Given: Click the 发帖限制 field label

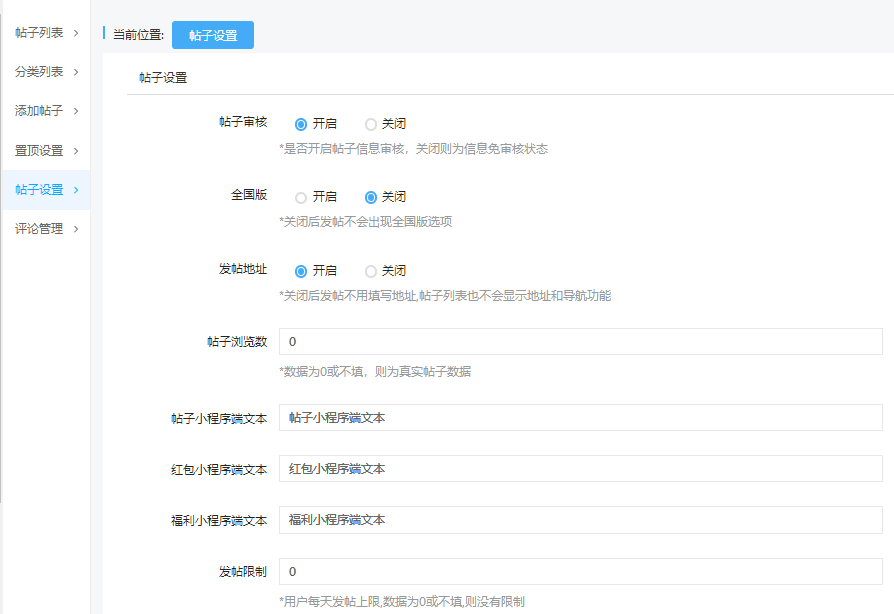Looking at the screenshot, I should 243,572.
